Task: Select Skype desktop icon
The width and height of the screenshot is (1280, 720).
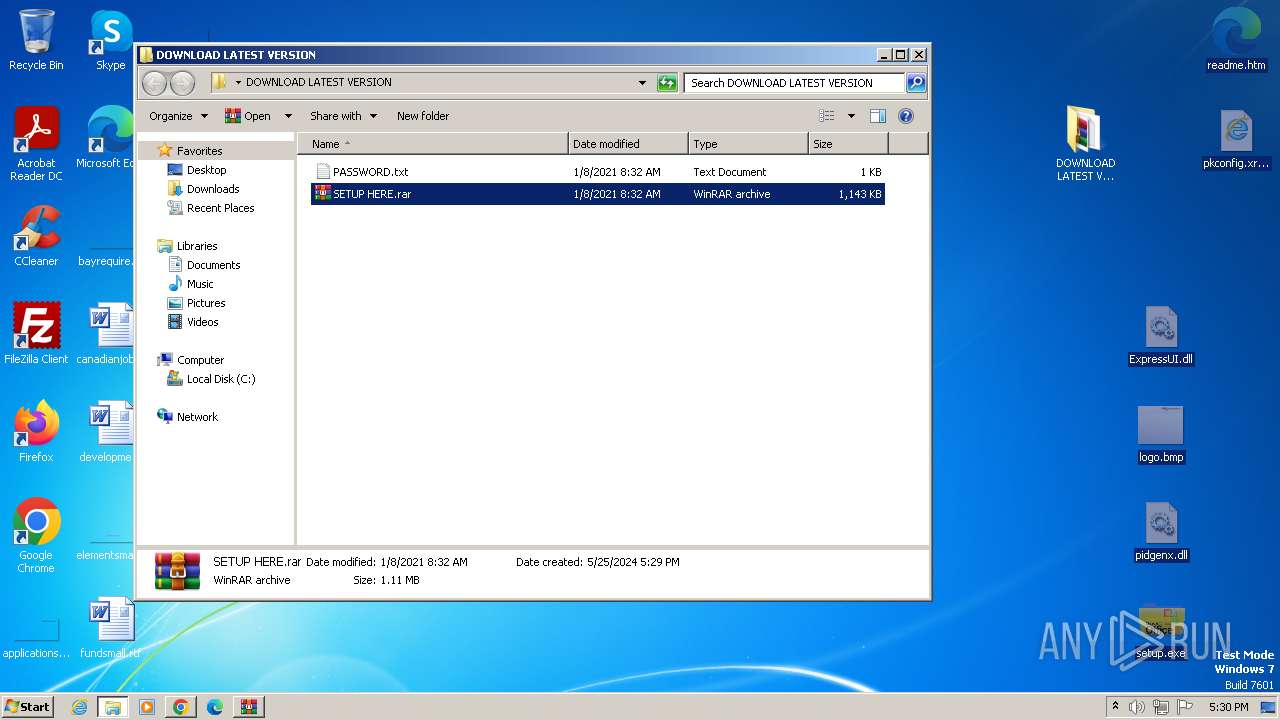Action: 110,40
